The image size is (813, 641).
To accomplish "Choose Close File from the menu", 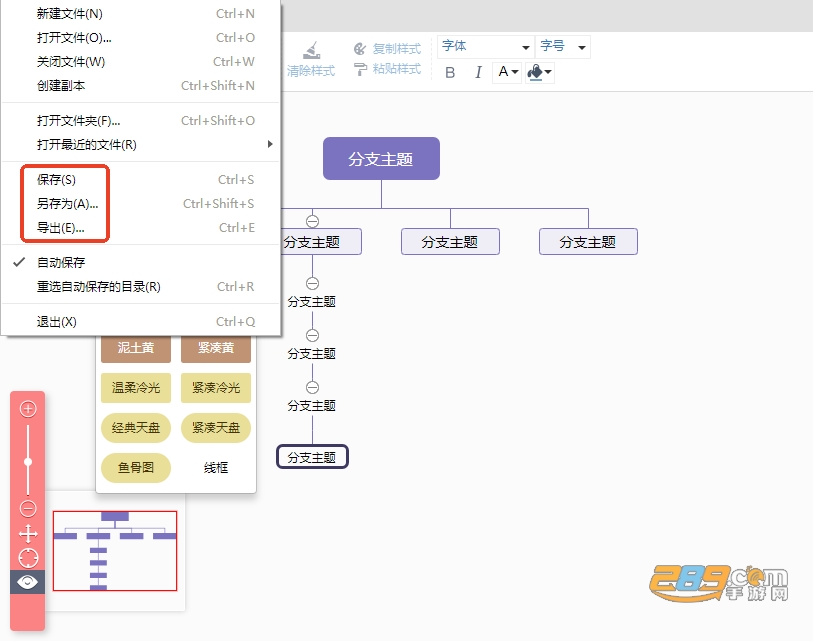I will (141, 61).
